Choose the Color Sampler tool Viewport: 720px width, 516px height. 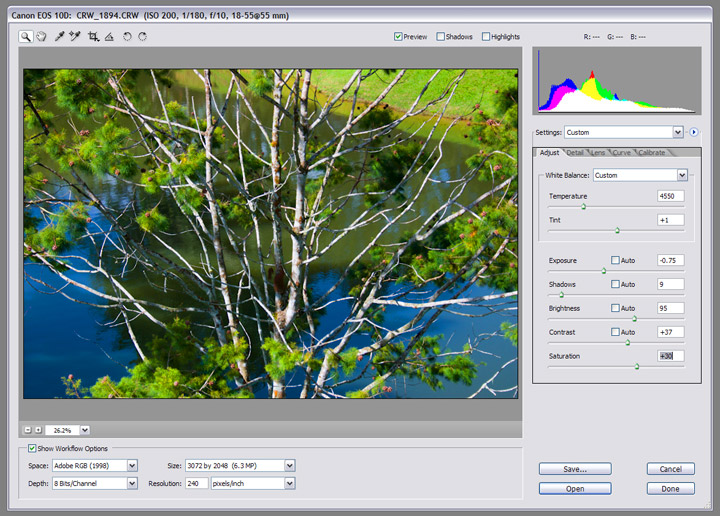tap(75, 37)
